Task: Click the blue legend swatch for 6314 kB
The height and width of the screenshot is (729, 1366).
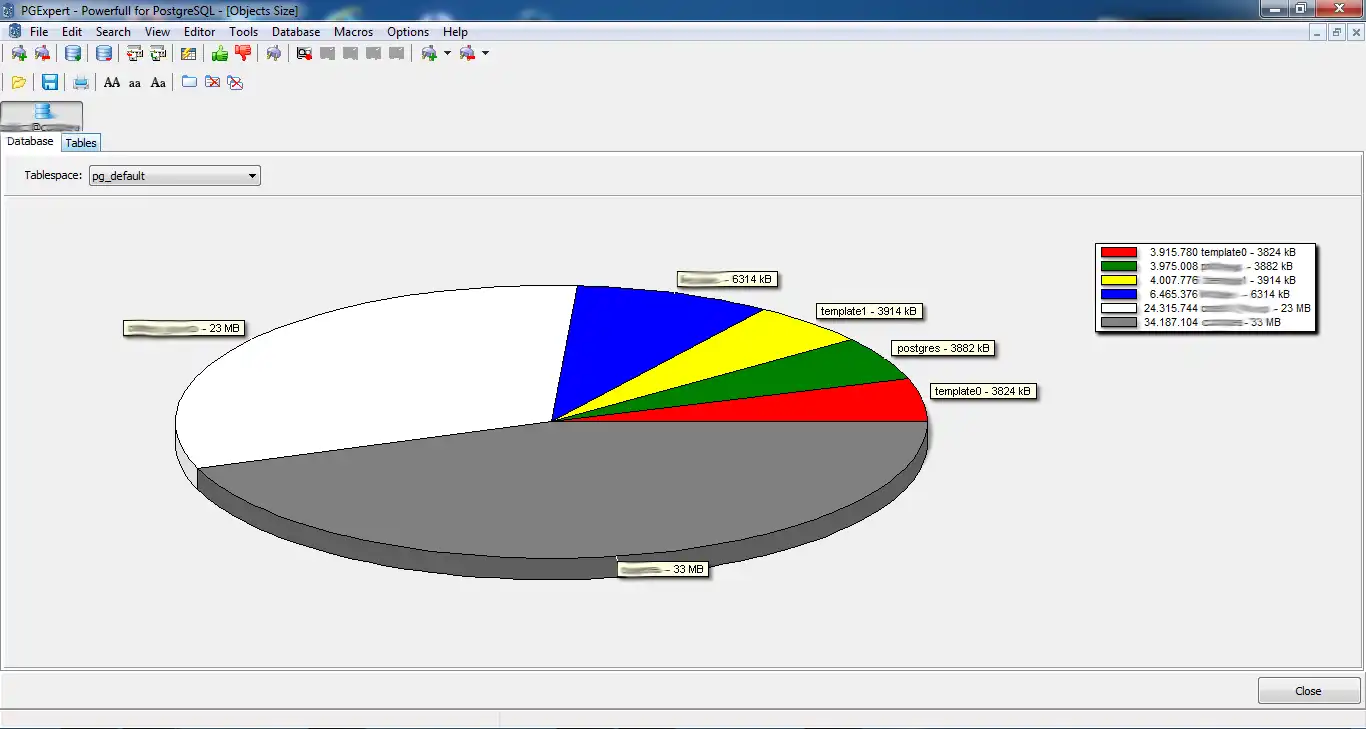Action: [x=1119, y=294]
